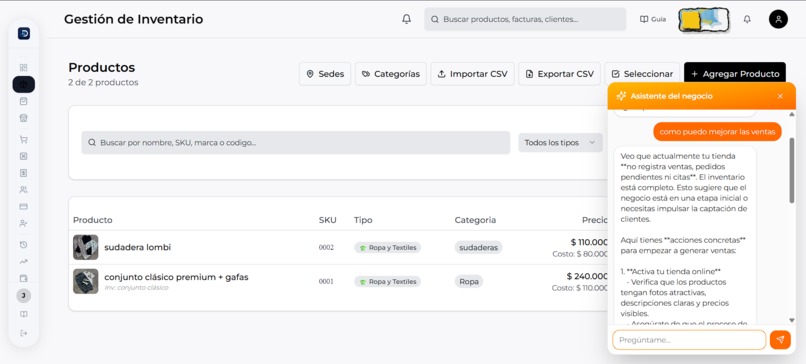Click Ropa y Textiles tag in conjunto row
Screen dimensions: 806x364
[x=388, y=281]
